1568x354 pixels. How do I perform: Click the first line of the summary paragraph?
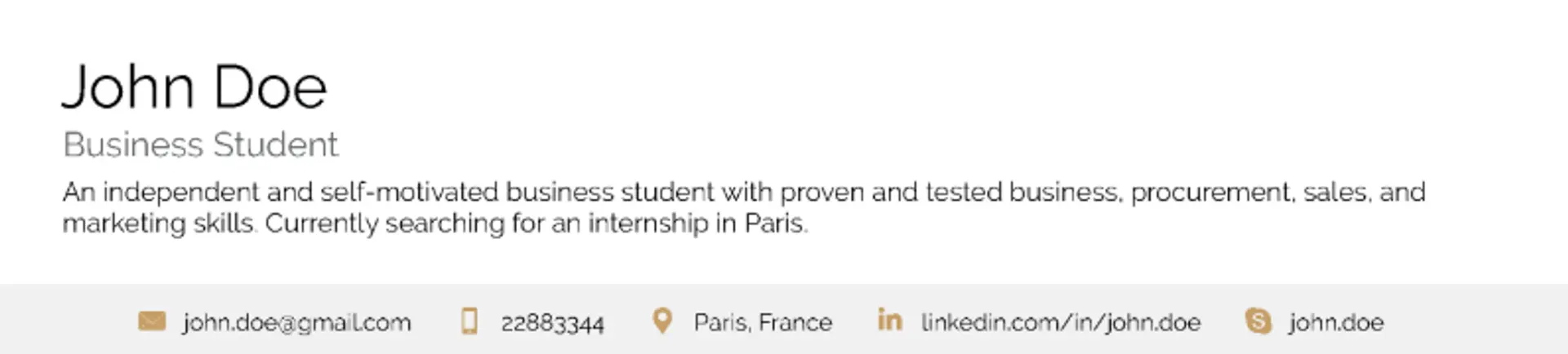(743, 192)
